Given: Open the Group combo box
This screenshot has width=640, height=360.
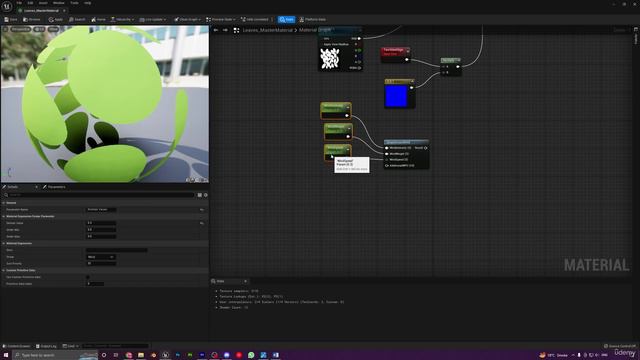Looking at the screenshot, I should [x=101, y=257].
